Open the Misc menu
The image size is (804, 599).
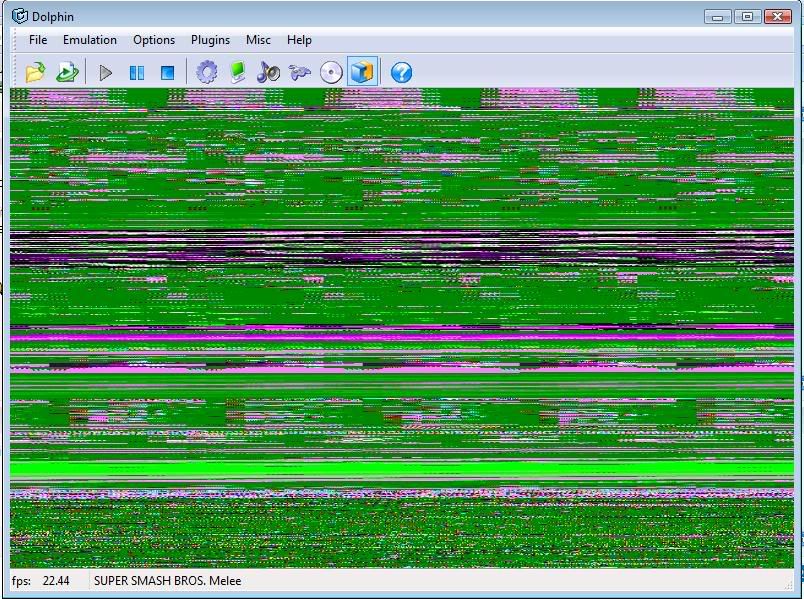pyautogui.click(x=258, y=40)
